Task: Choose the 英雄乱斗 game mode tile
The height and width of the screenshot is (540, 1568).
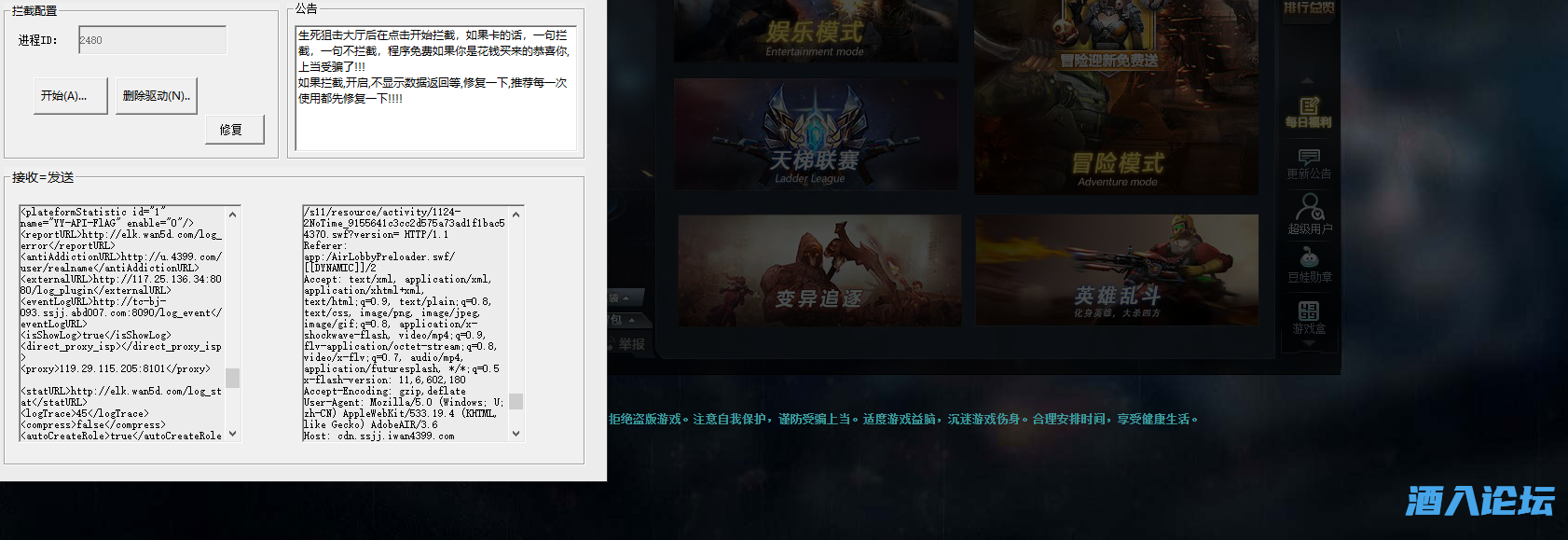Action: click(x=1116, y=270)
